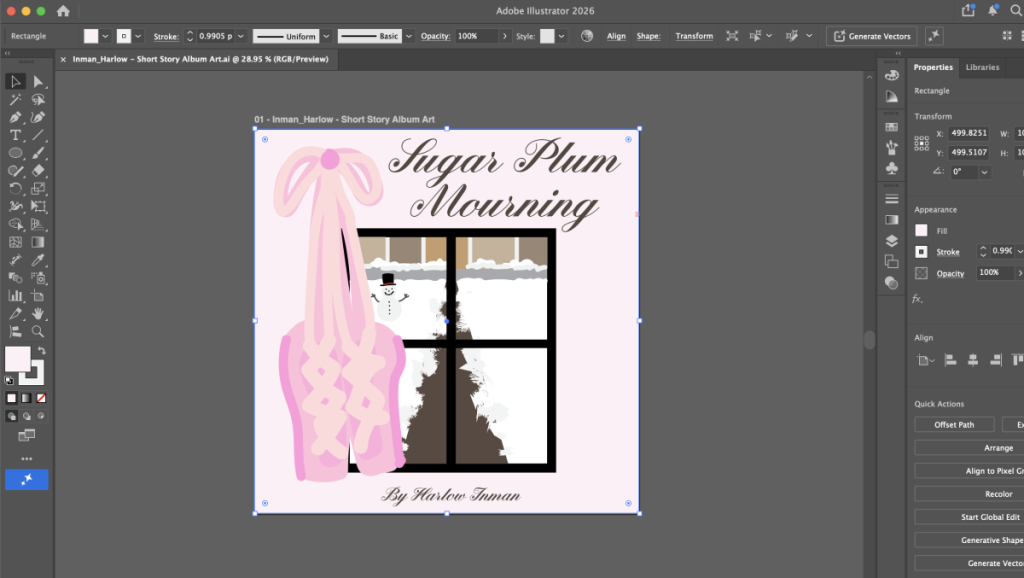Open Stroke weight dropdown in Properties panel
This screenshot has height=578, width=1024.
tap(1019, 251)
